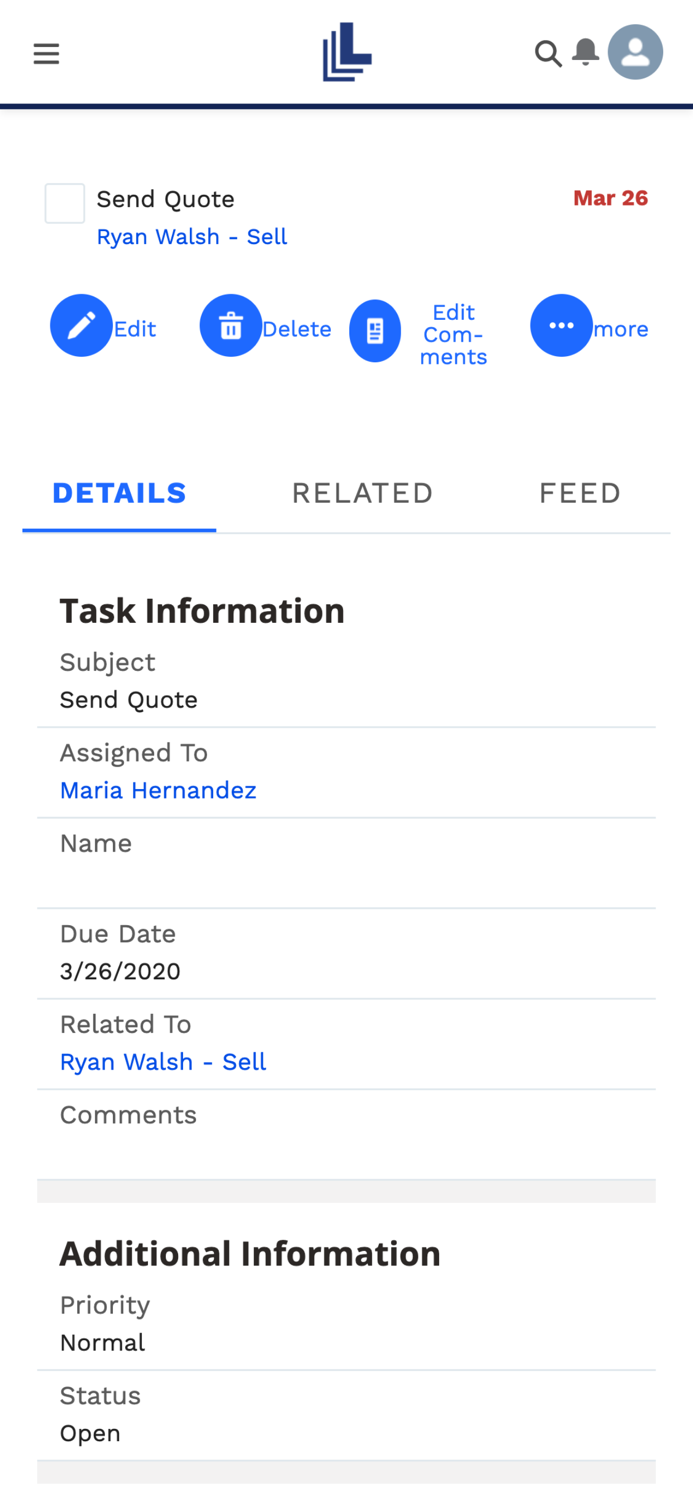Expand more actions with the ellipsis button
This screenshot has width=693, height=1500.
(561, 326)
